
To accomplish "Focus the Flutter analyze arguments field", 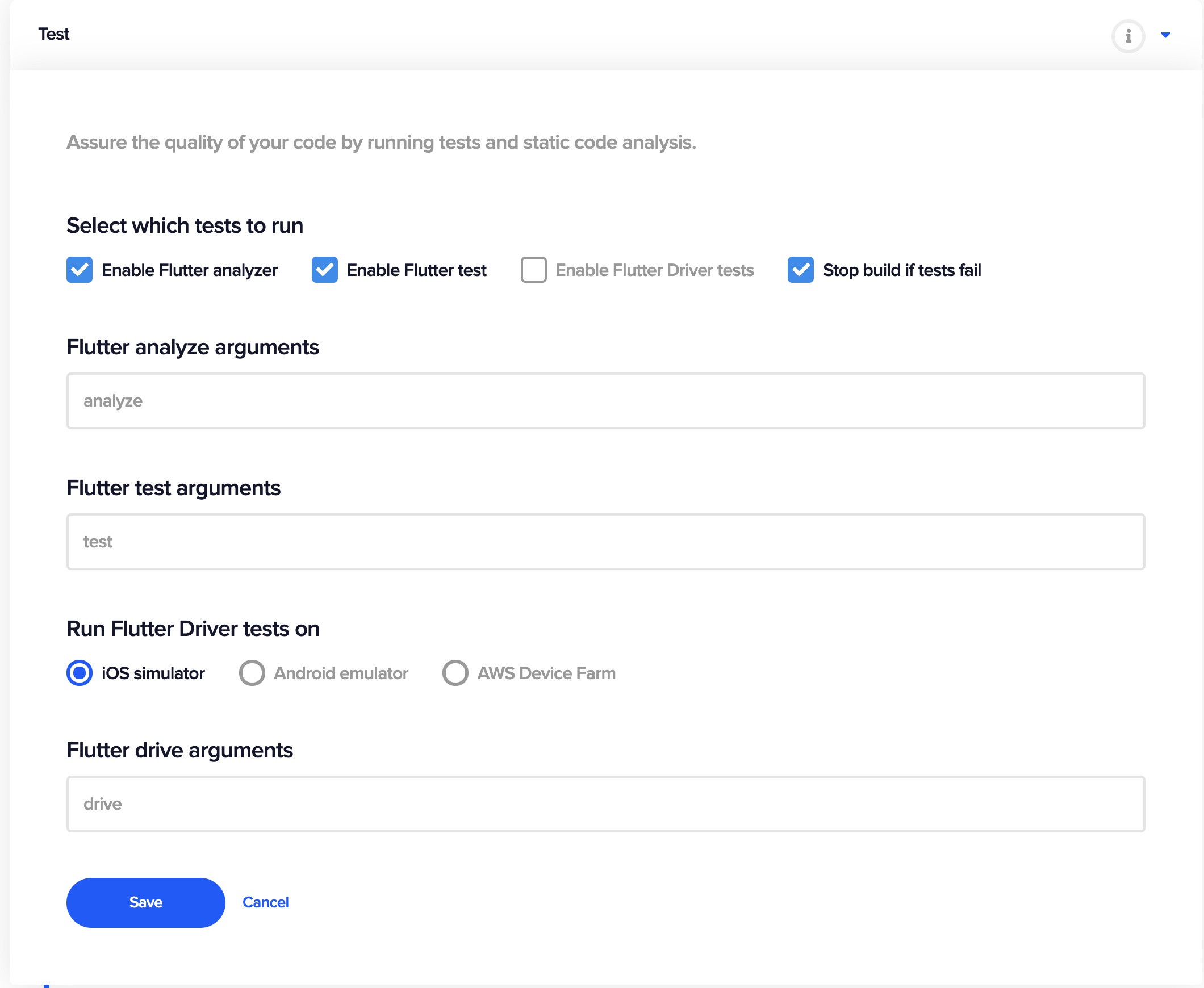I will pyautogui.click(x=605, y=401).
